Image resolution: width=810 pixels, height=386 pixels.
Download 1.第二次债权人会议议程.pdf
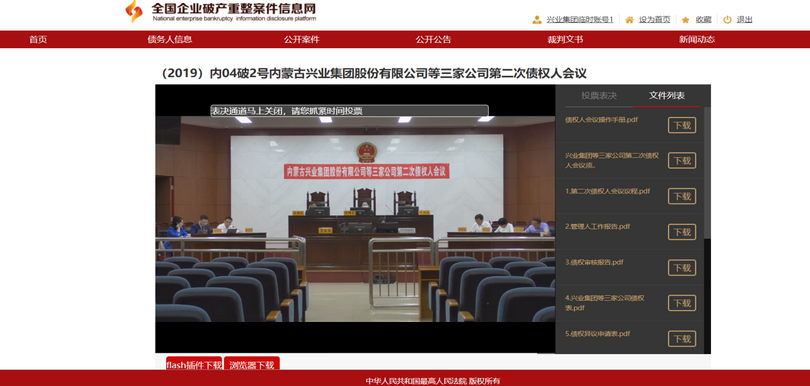682,196
